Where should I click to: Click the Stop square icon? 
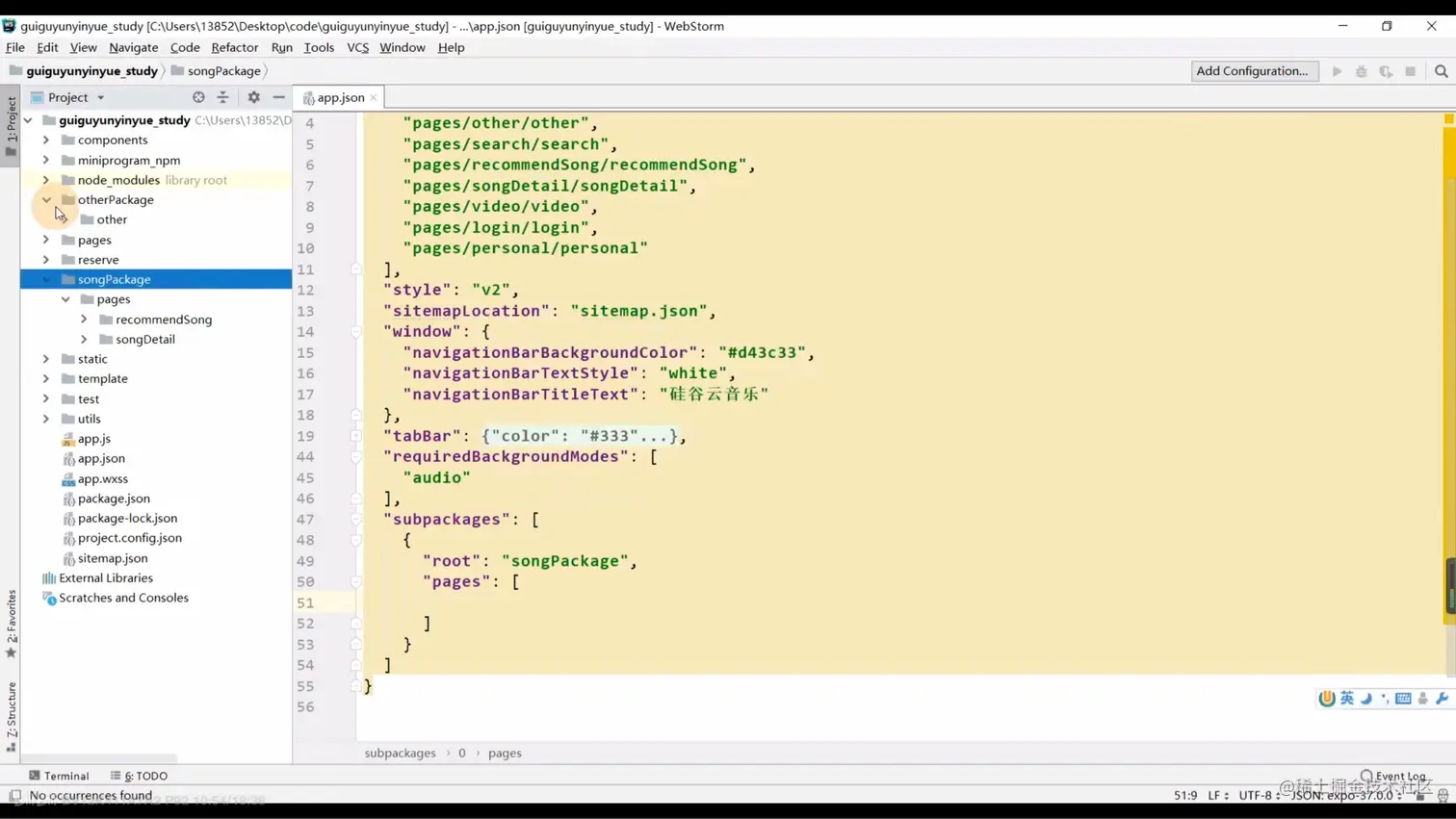click(1411, 71)
